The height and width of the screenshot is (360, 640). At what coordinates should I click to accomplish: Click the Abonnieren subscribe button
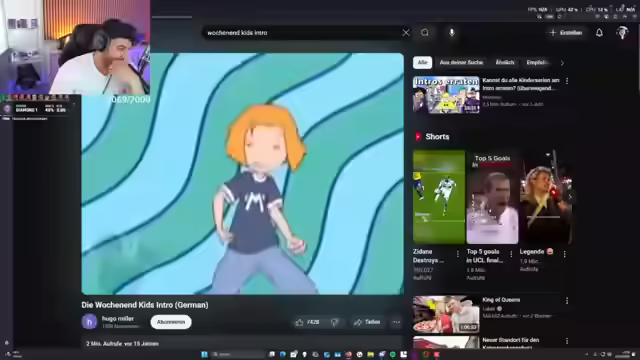click(x=171, y=322)
